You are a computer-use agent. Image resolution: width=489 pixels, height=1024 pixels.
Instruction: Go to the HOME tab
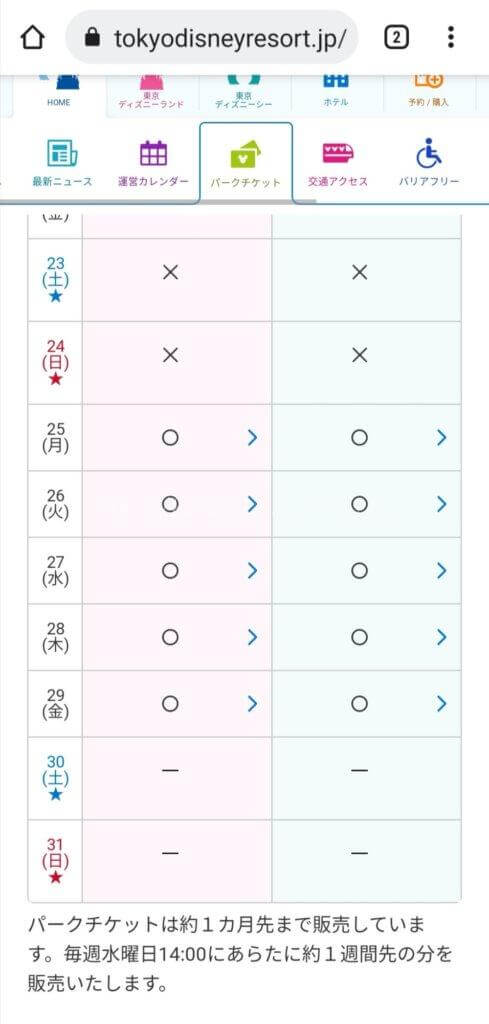59,95
